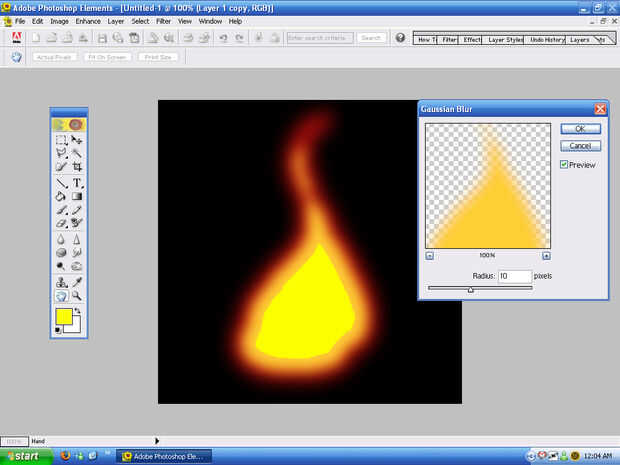620x465 pixels.
Task: Expand the Undo History palette tab
Action: point(547,40)
